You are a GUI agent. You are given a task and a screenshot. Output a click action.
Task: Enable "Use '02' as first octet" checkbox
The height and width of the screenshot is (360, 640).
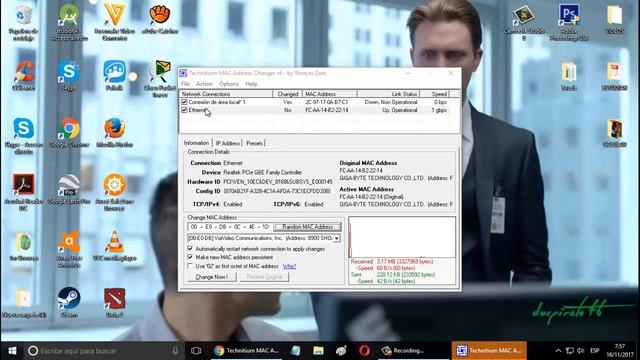[x=190, y=266]
